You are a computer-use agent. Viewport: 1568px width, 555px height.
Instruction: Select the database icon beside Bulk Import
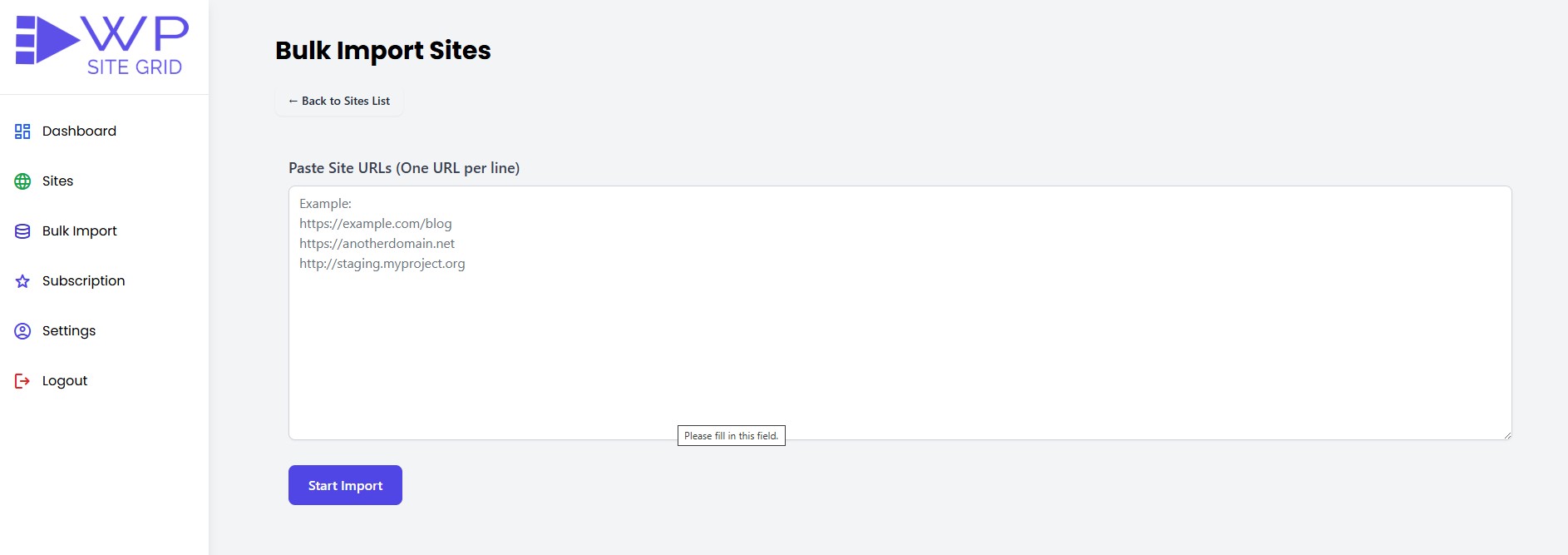(x=21, y=230)
